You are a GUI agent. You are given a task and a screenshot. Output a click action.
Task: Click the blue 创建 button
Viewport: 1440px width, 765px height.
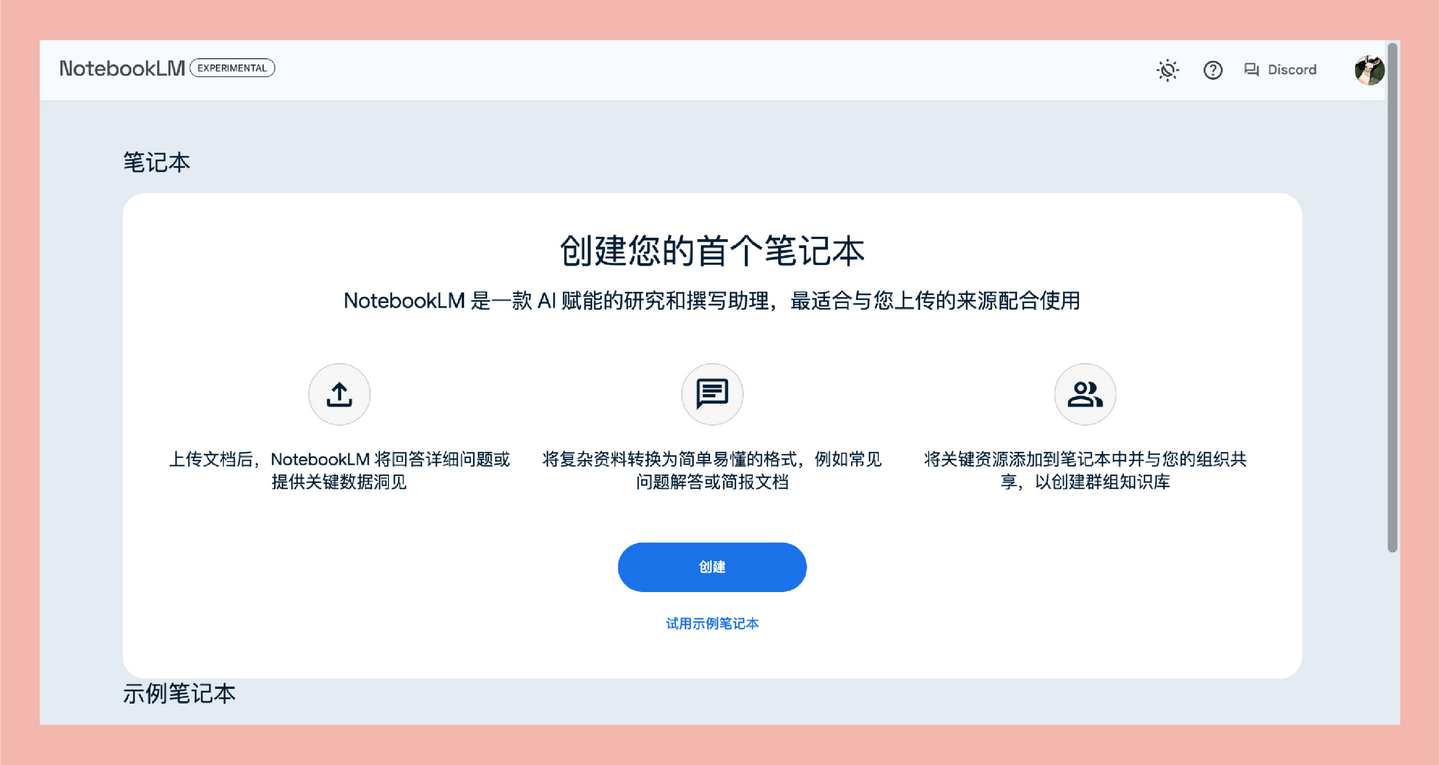pos(712,567)
